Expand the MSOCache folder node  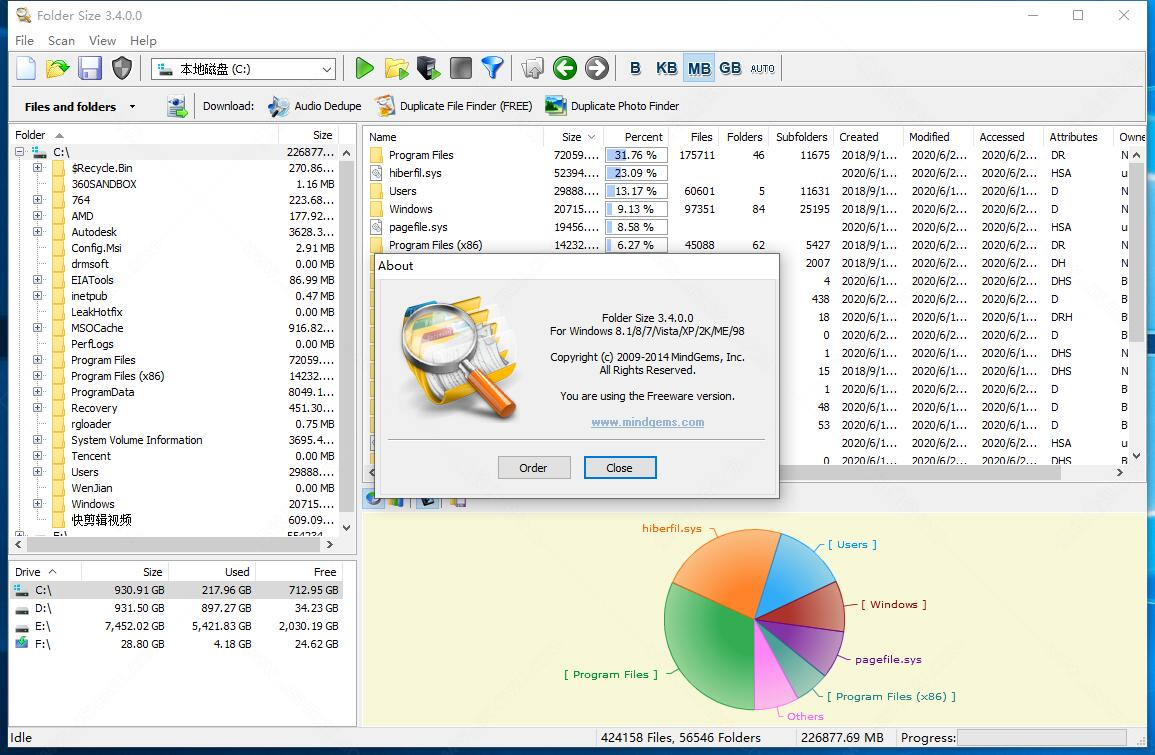[37, 328]
